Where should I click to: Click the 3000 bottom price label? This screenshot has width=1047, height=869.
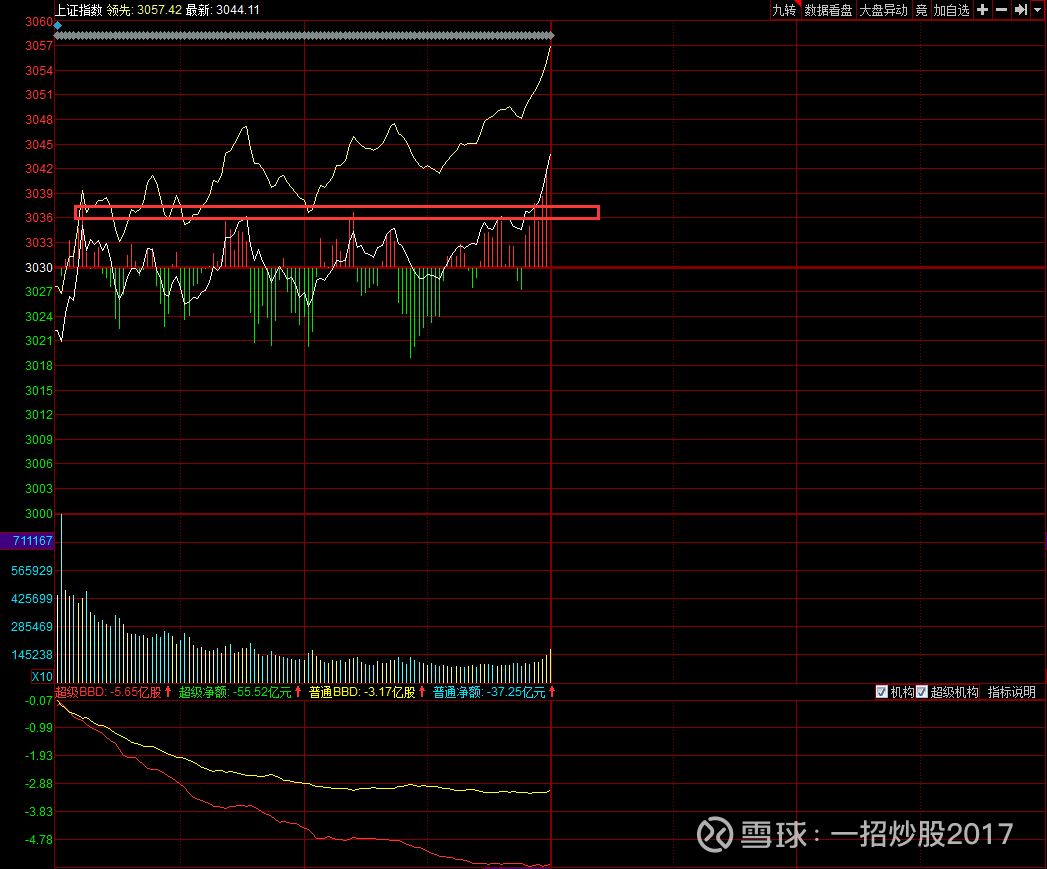39,514
